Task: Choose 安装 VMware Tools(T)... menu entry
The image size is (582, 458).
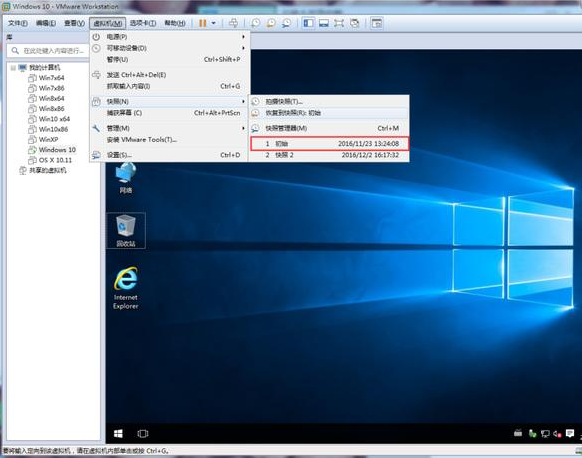Action: [169, 140]
